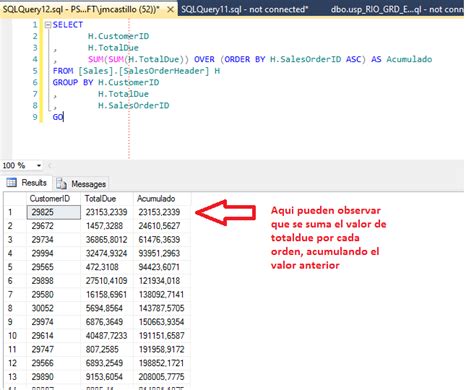The image size is (474, 390).
Task: Click TotalDue value 23153,2339 in row 1
Action: coord(107,212)
